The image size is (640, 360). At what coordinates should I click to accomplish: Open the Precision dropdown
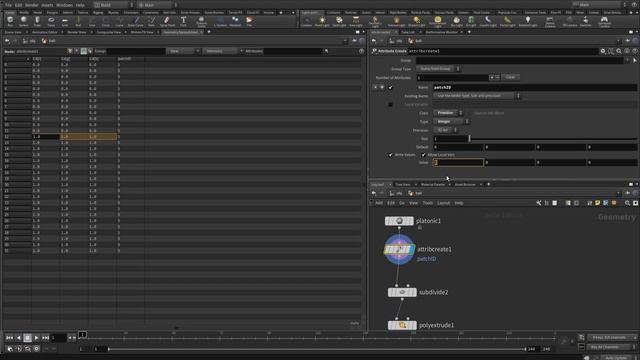(445, 130)
